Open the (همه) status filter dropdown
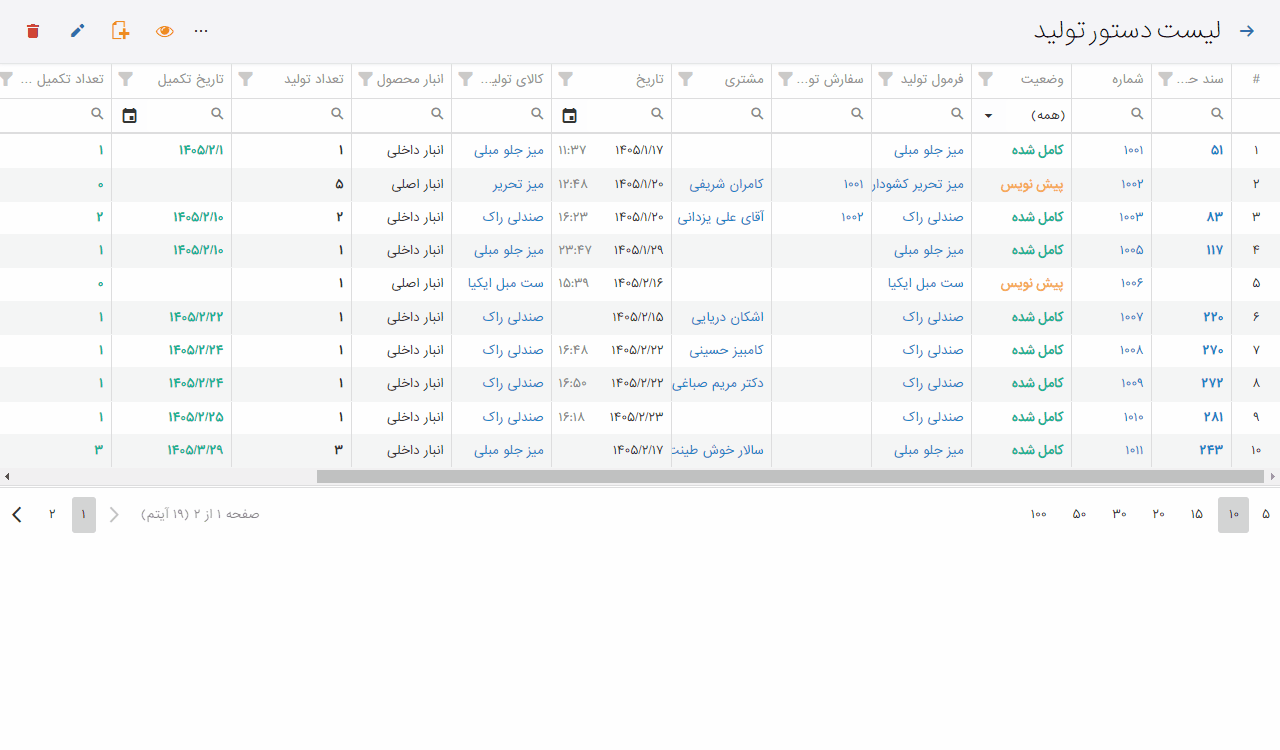 1022,115
